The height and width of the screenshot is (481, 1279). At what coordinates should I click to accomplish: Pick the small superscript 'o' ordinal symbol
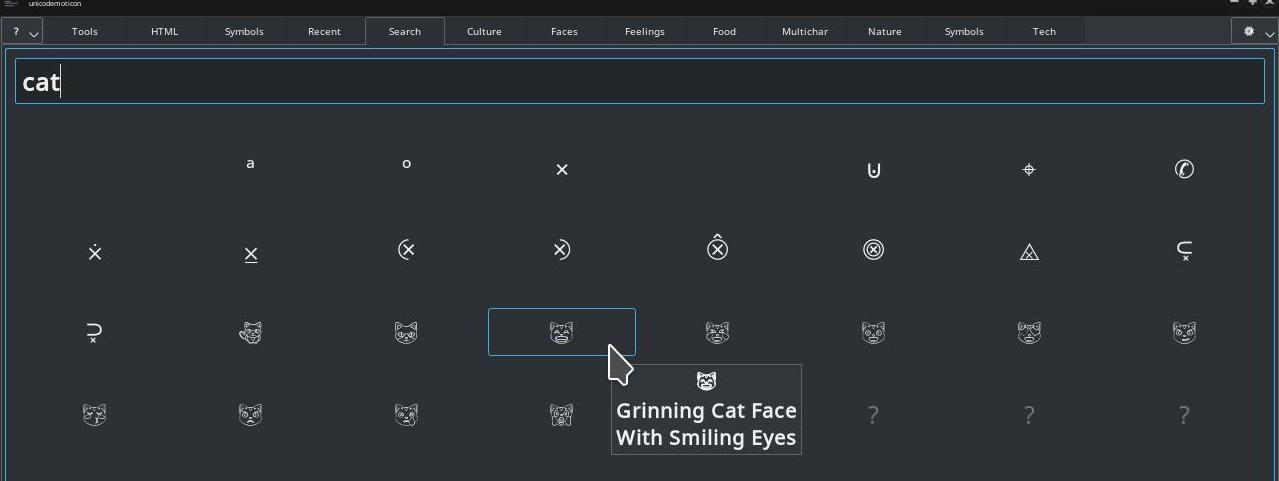tap(406, 164)
